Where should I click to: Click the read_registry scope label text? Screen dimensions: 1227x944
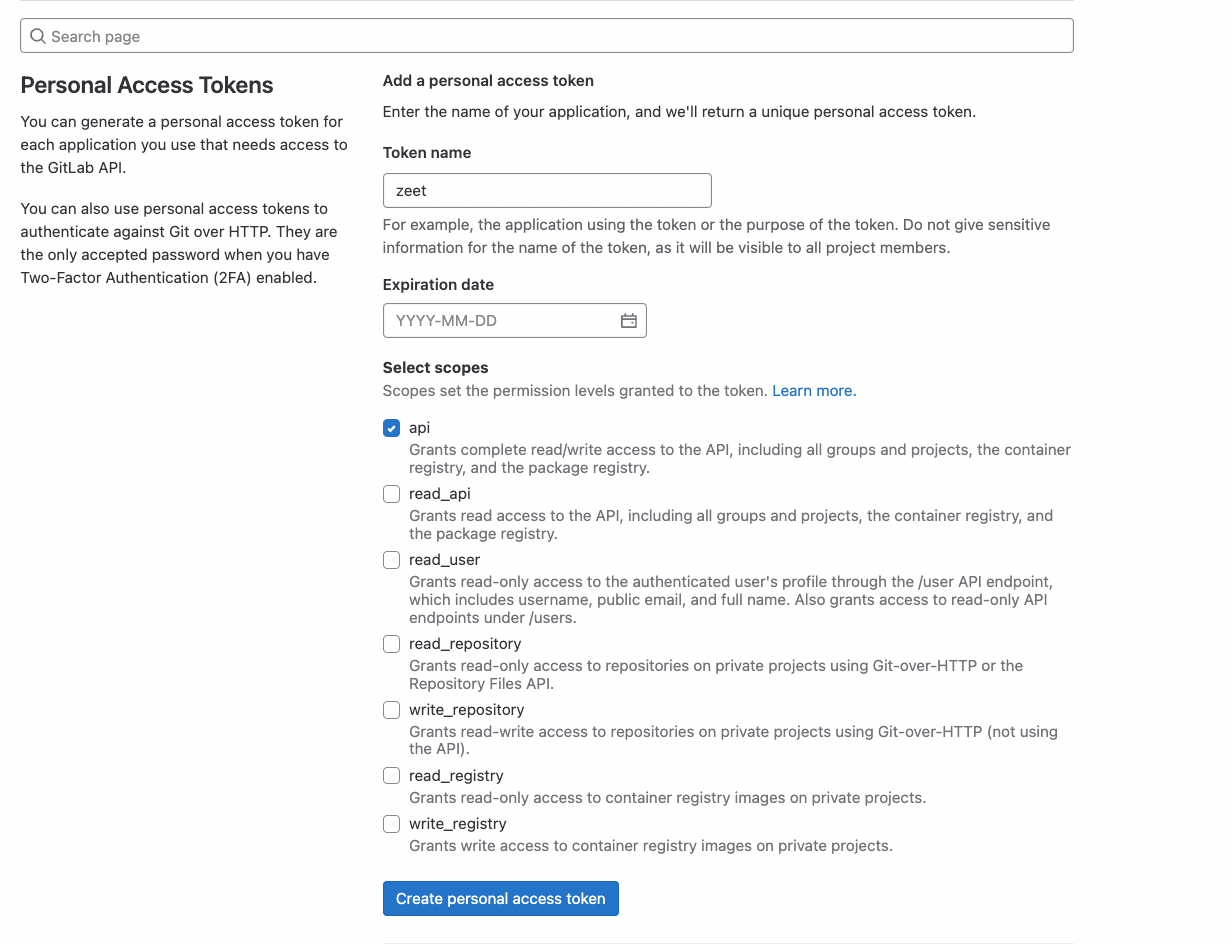pos(456,775)
